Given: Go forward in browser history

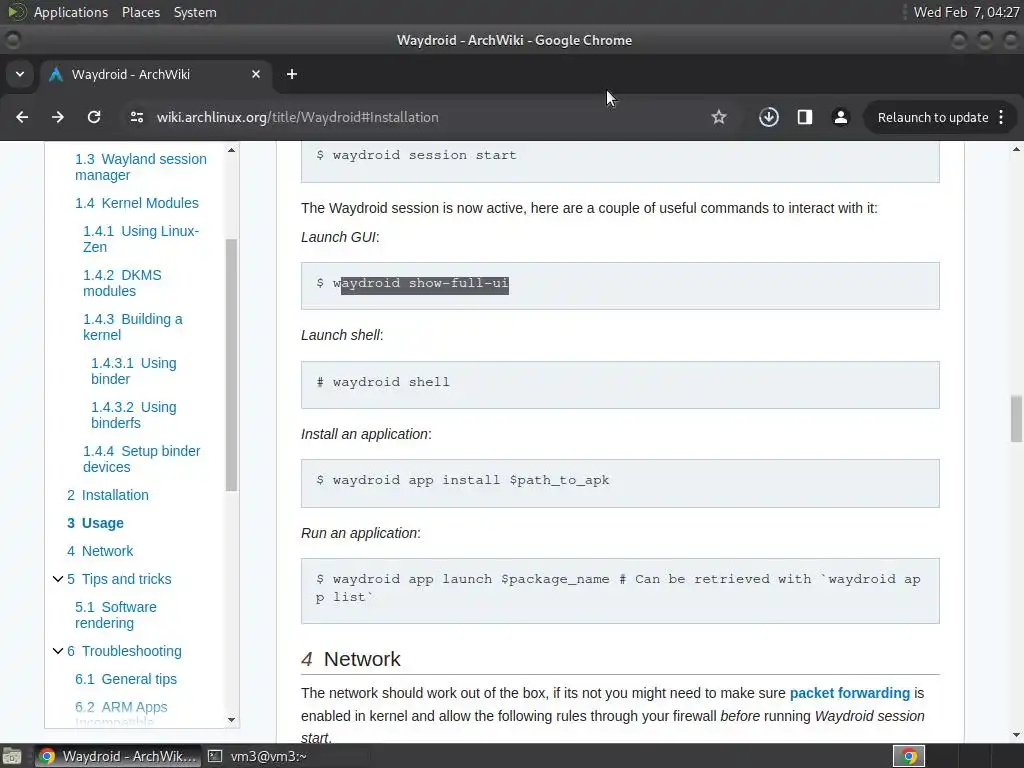Looking at the screenshot, I should click(x=58, y=117).
